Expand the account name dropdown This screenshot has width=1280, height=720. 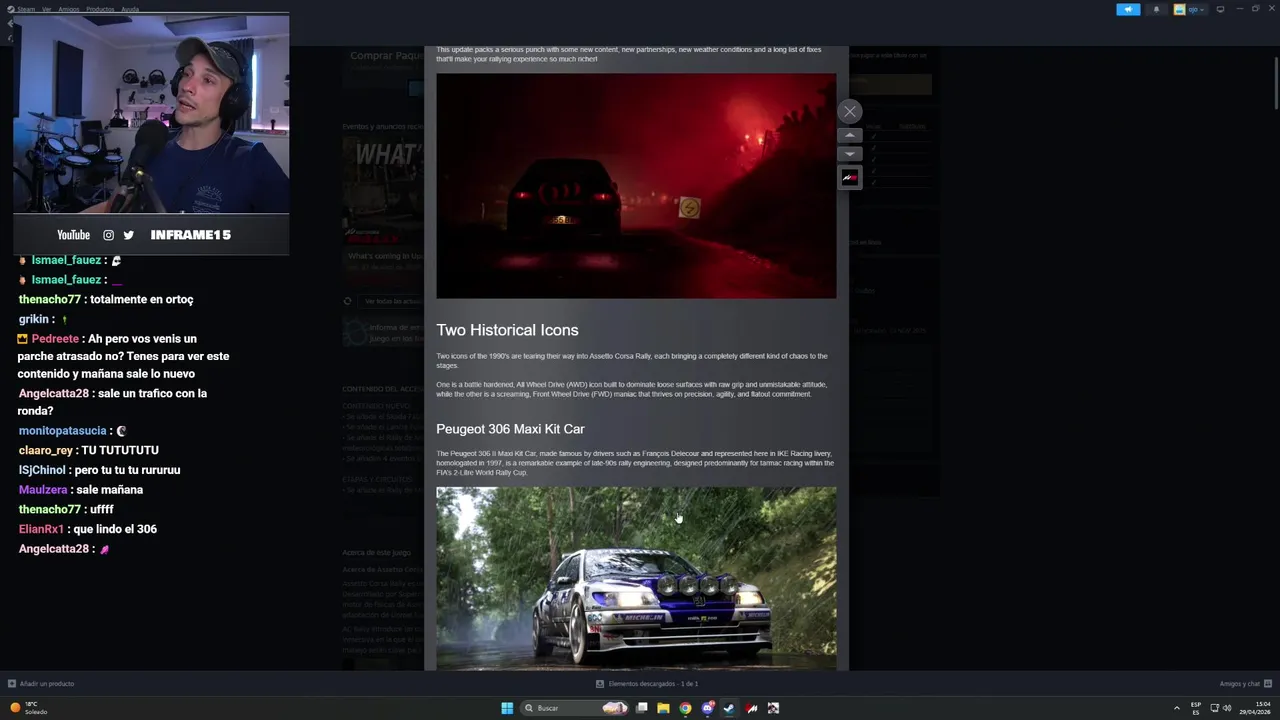[1195, 9]
